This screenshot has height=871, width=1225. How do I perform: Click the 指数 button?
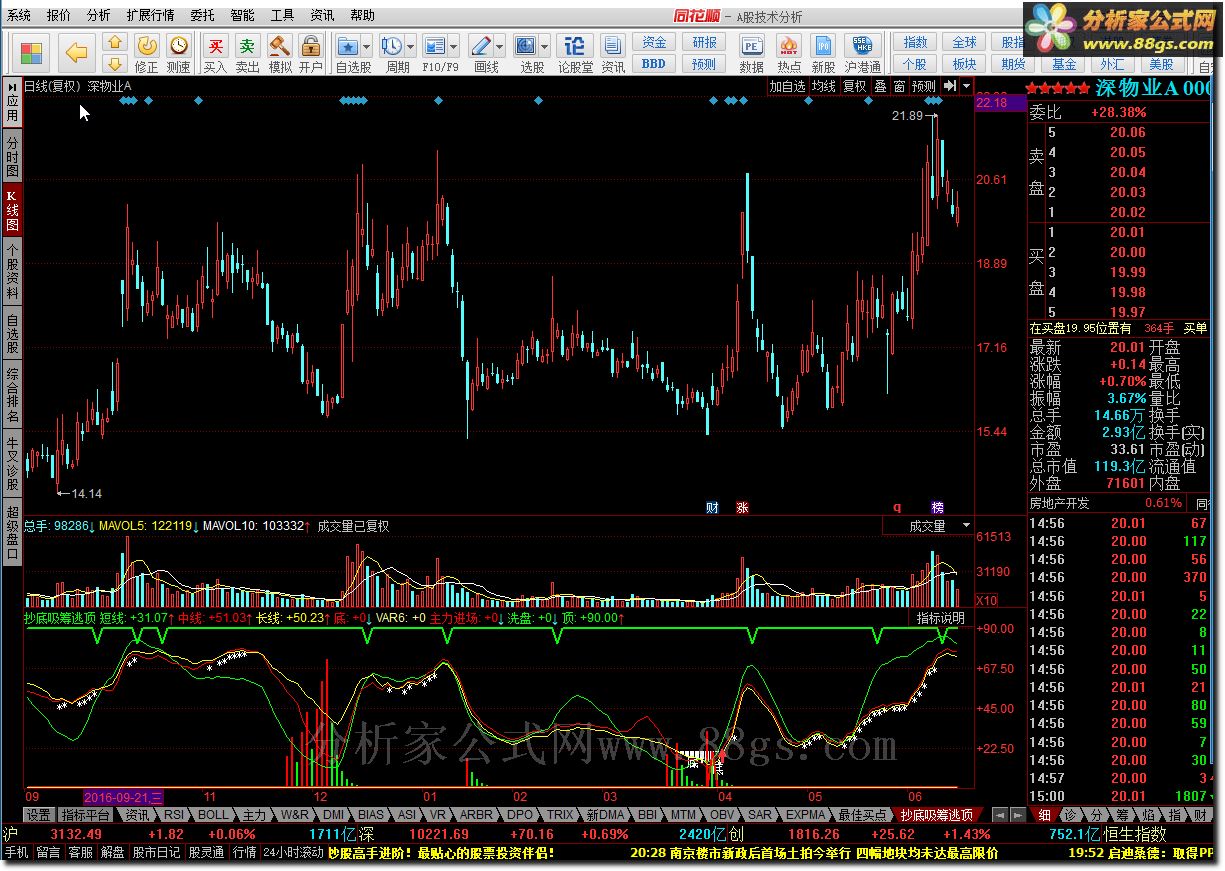click(x=916, y=43)
